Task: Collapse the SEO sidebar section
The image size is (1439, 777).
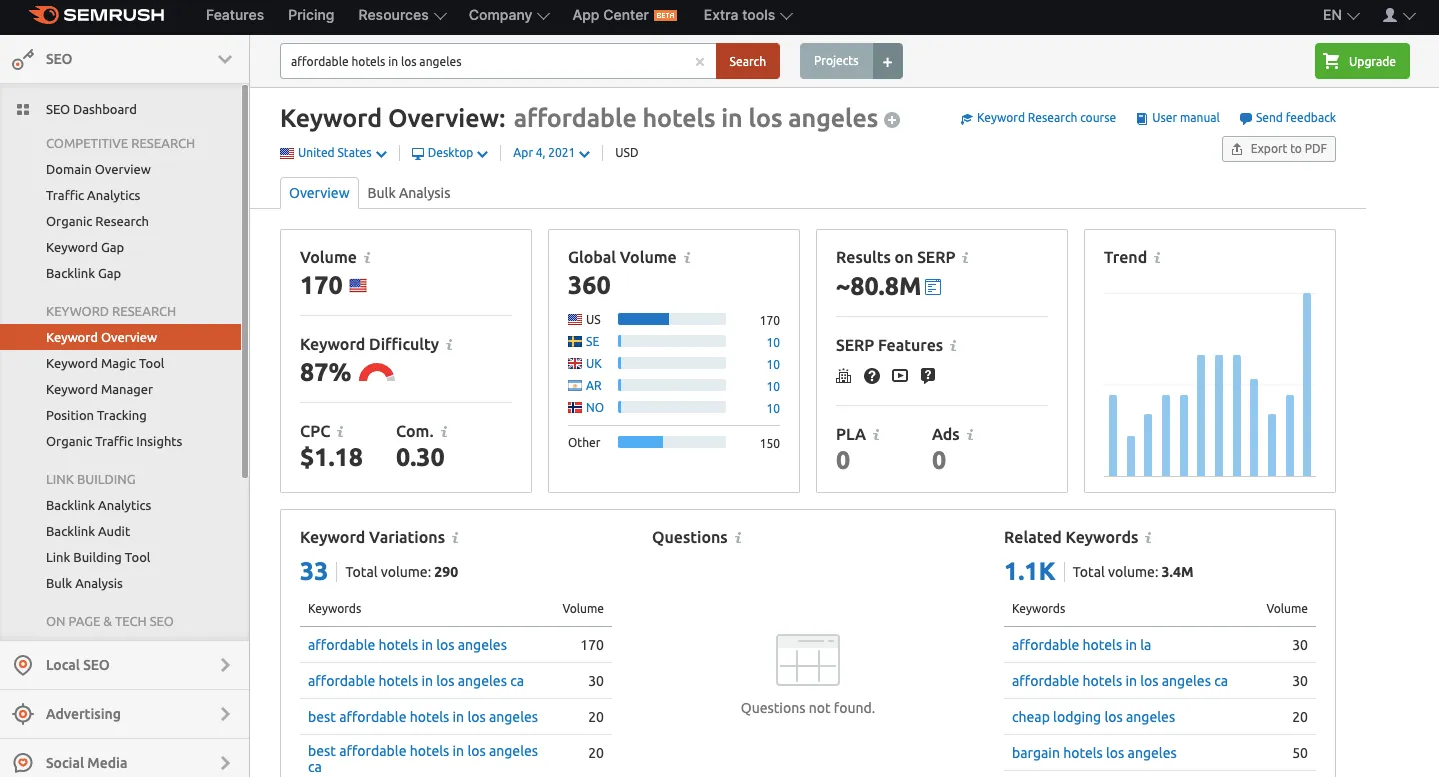Action: (x=224, y=60)
